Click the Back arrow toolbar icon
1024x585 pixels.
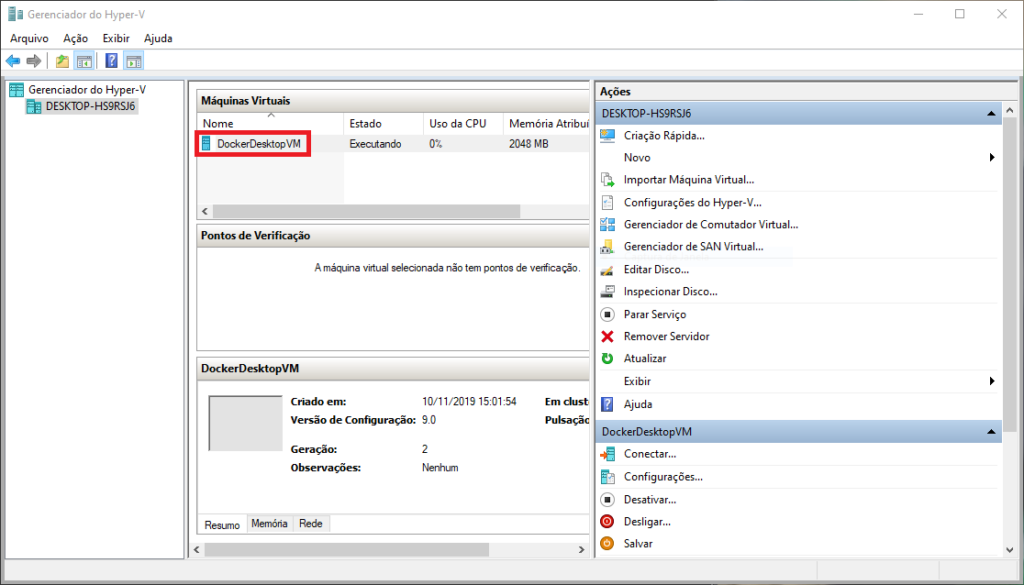(13, 61)
